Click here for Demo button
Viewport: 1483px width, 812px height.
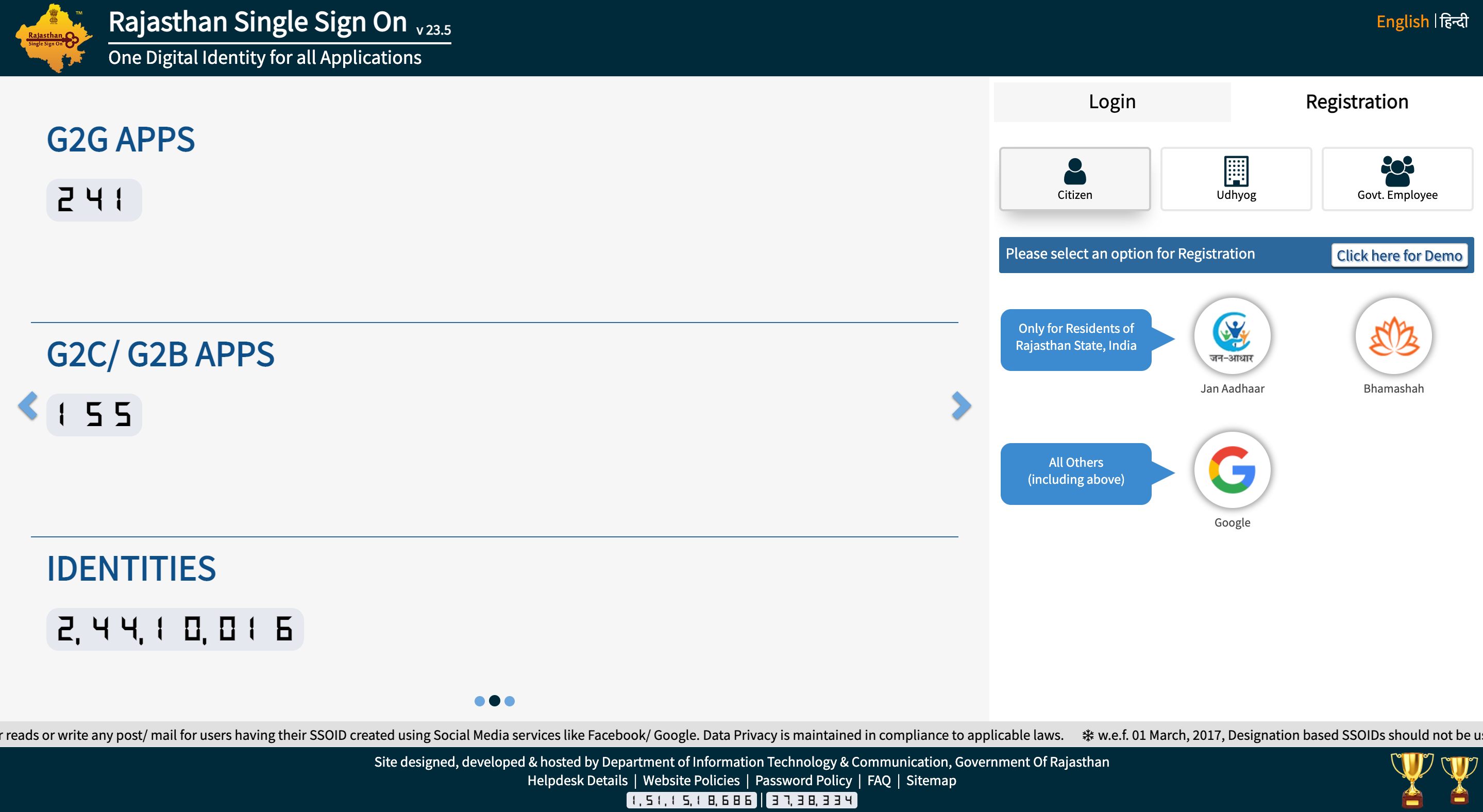point(1399,256)
